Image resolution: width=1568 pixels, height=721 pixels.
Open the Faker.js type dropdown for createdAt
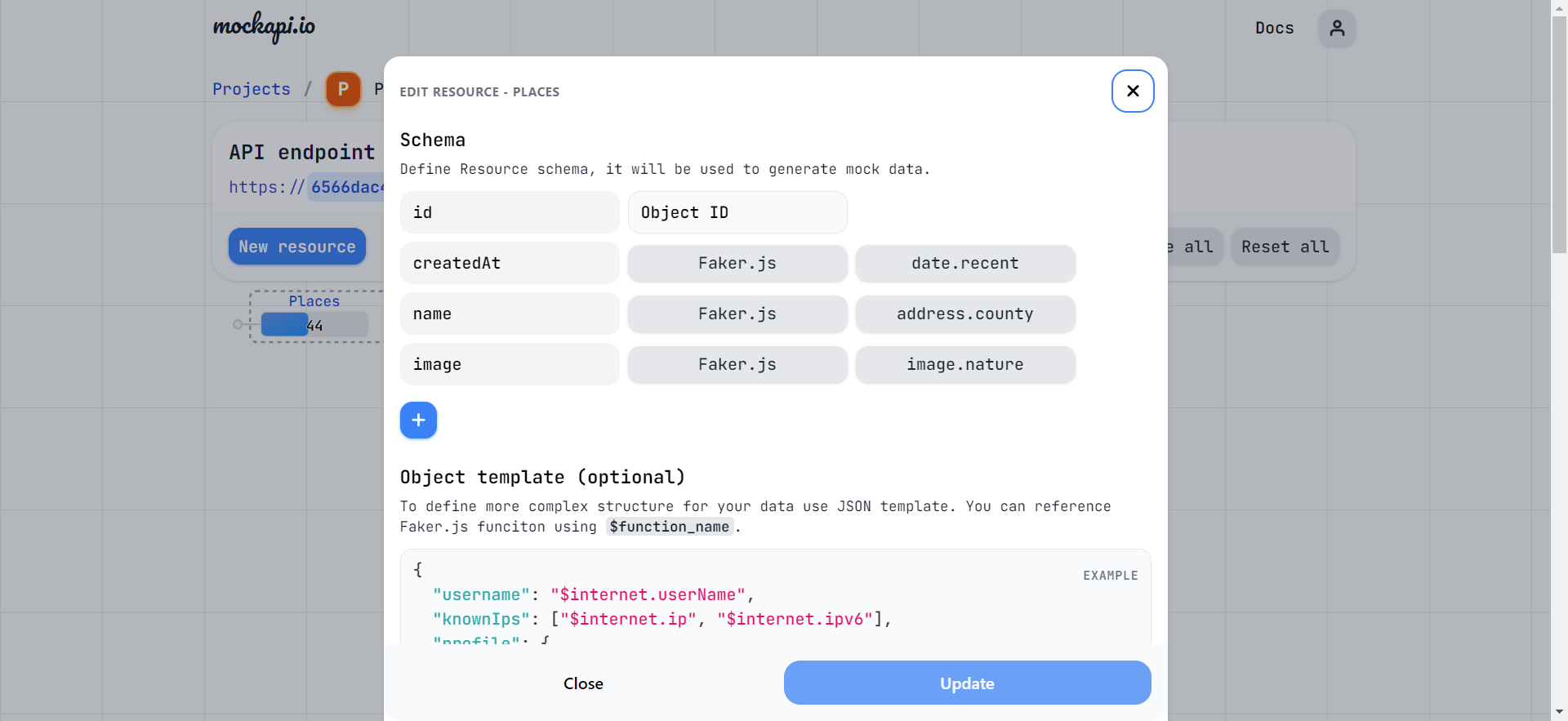(x=737, y=264)
